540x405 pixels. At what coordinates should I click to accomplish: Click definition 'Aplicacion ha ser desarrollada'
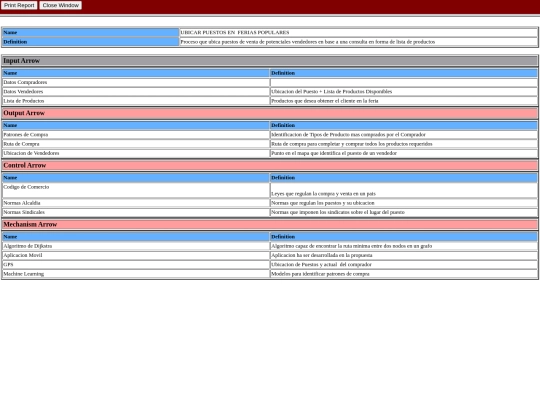click(322, 256)
